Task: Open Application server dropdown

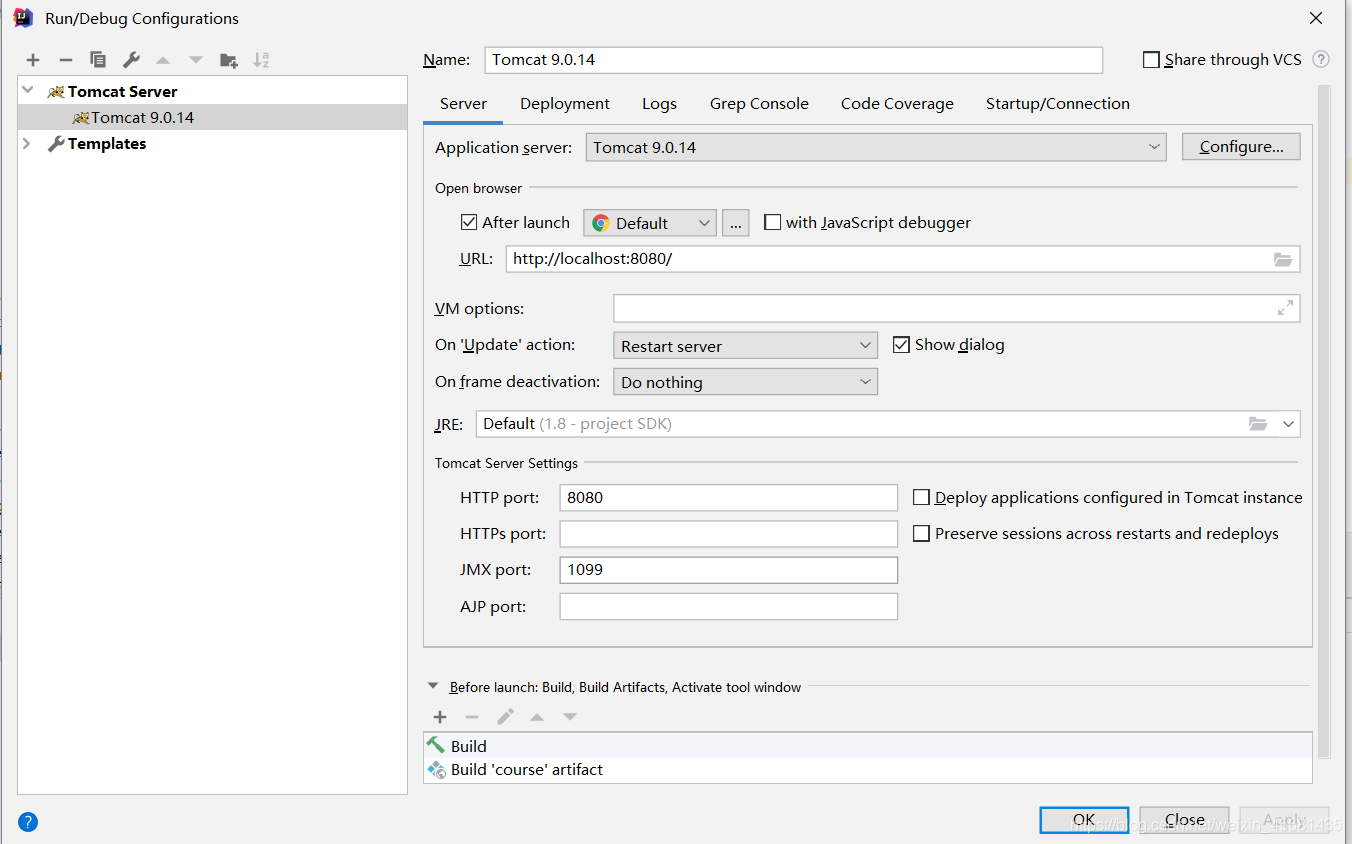Action: [876, 147]
